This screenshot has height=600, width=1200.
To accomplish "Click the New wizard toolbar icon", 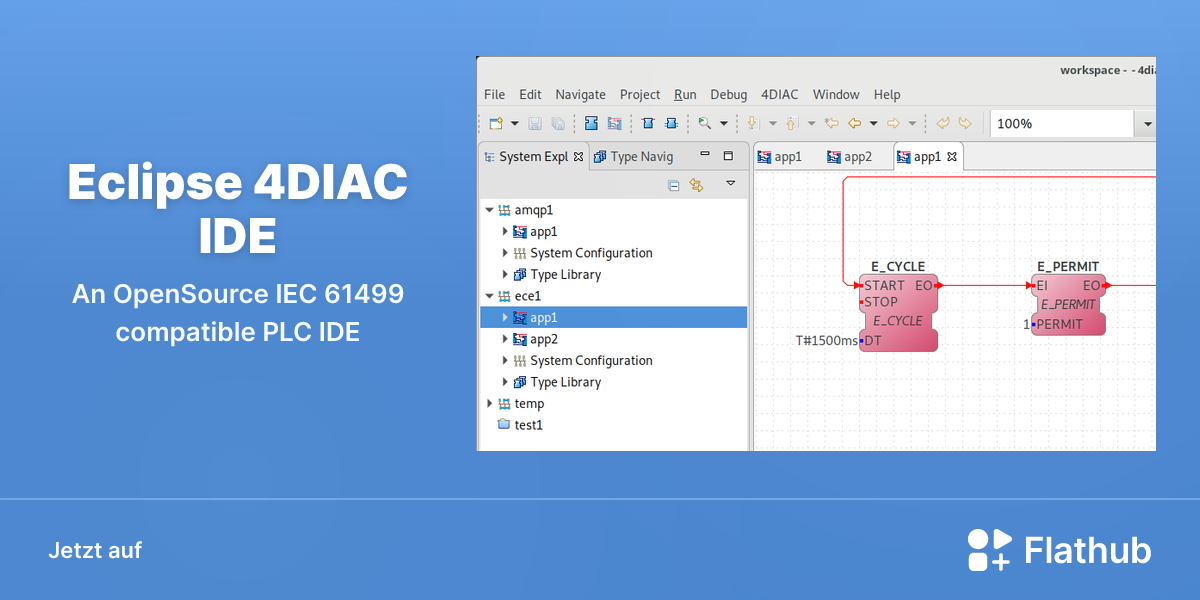I will coord(495,123).
